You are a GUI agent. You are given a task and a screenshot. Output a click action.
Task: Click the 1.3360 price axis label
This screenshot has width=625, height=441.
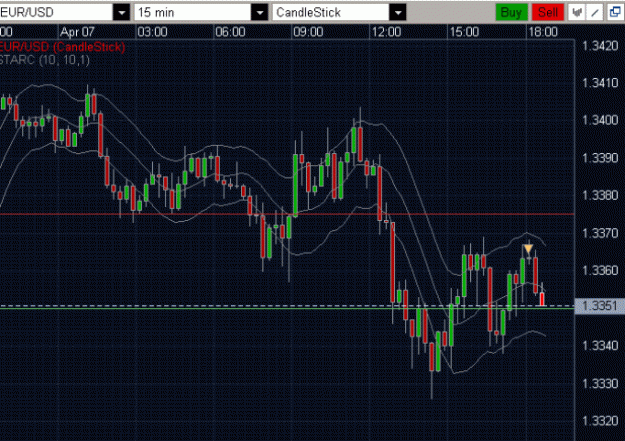[x=600, y=270]
